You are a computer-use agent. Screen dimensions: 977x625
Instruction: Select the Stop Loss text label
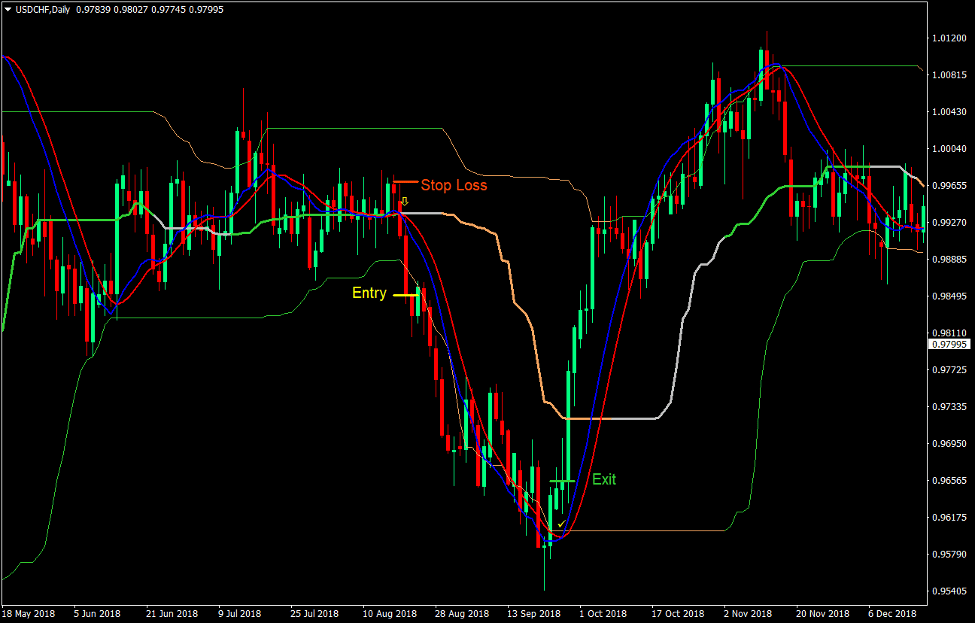point(453,185)
